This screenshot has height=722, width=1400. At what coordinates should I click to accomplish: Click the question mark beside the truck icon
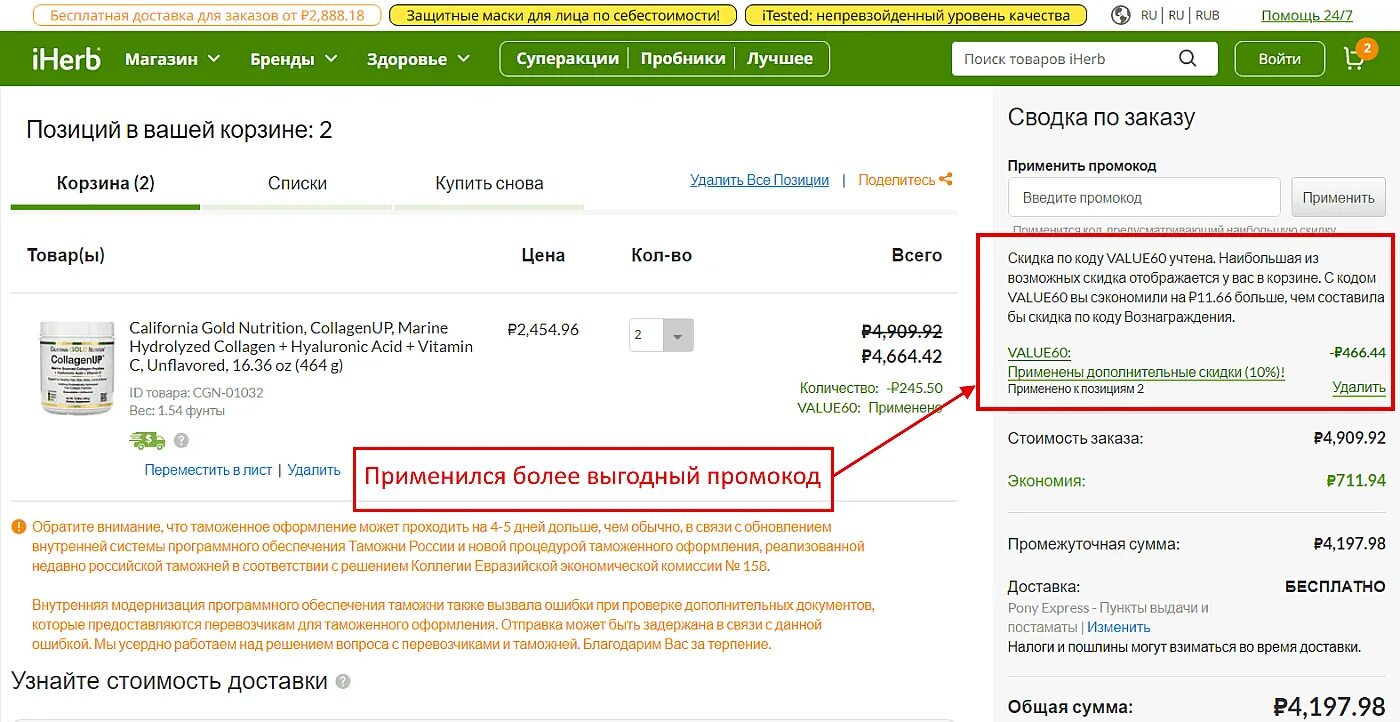click(x=181, y=440)
